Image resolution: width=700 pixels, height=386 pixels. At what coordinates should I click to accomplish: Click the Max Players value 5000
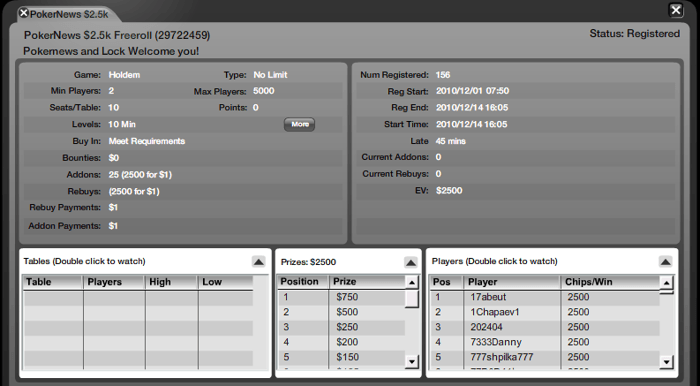click(x=263, y=91)
